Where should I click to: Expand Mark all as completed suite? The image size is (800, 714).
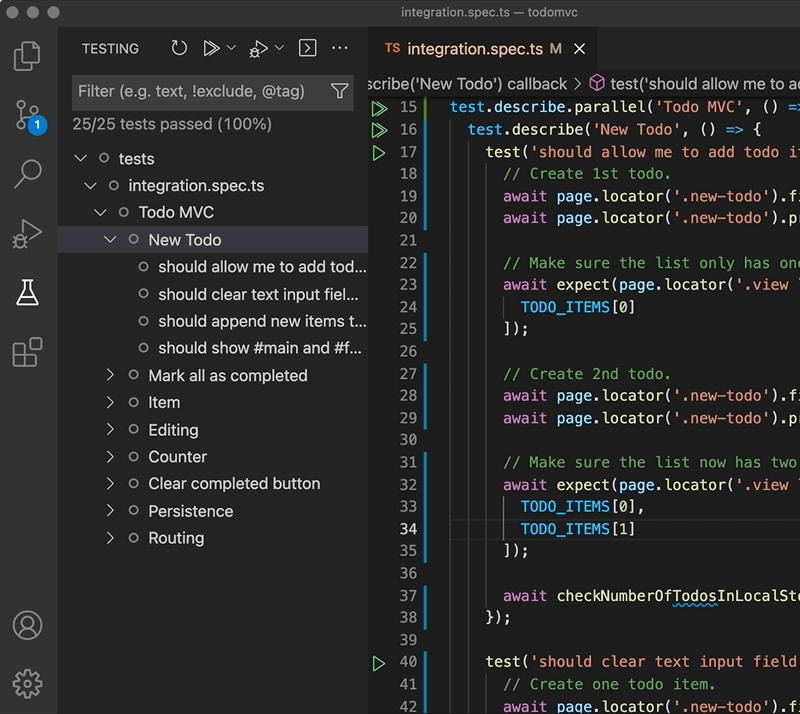pyautogui.click(x=110, y=375)
